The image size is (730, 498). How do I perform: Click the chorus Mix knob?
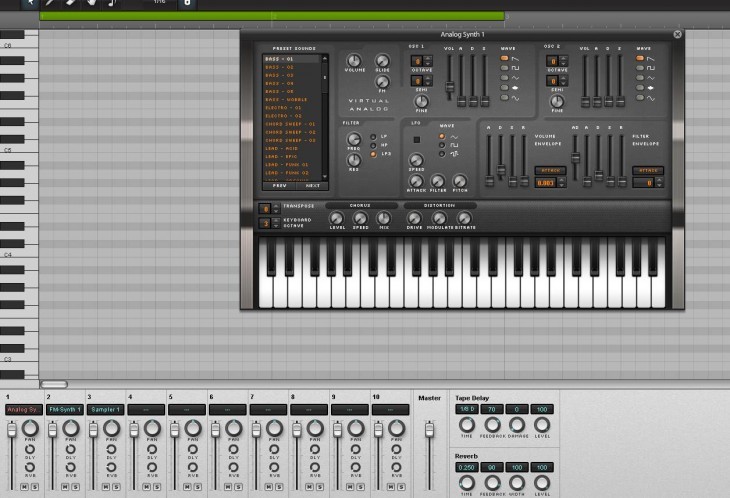[384, 218]
